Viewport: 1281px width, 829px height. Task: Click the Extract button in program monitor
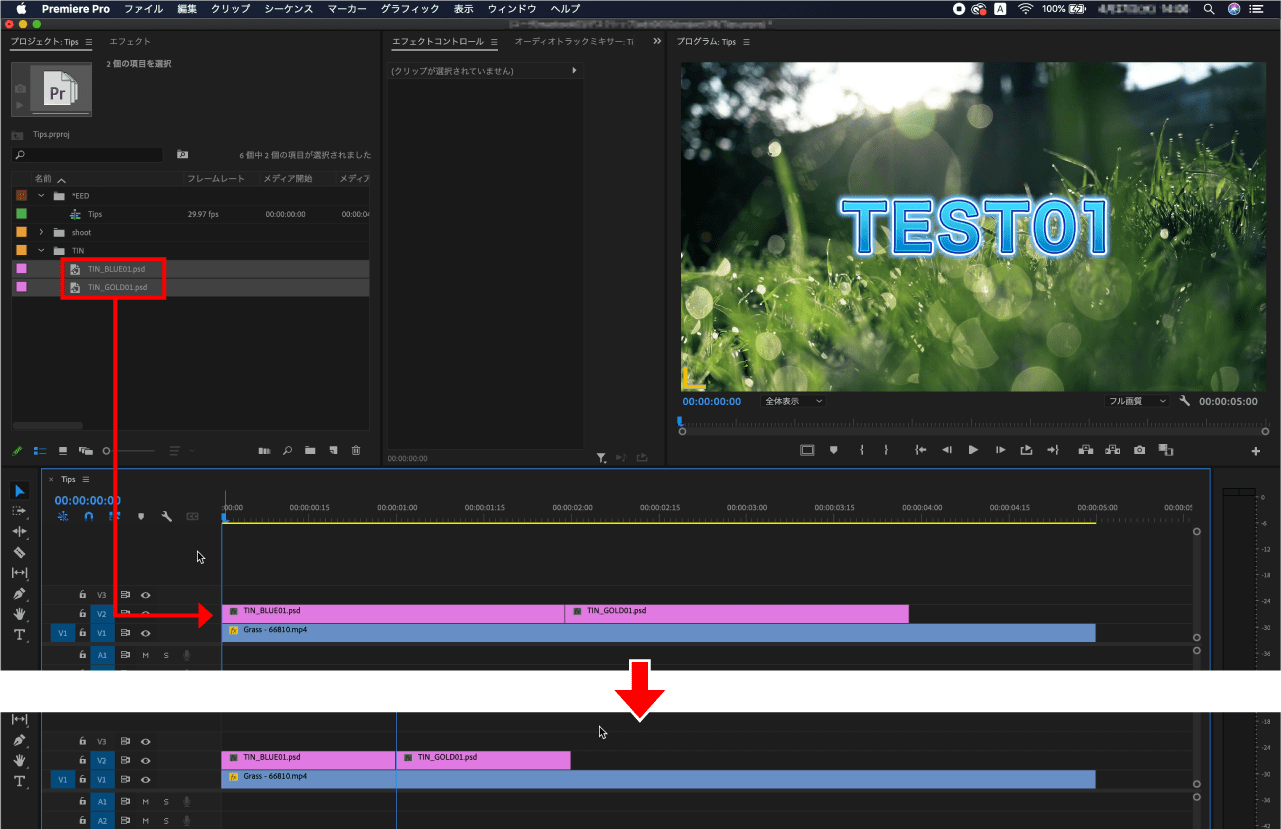pos(1112,450)
